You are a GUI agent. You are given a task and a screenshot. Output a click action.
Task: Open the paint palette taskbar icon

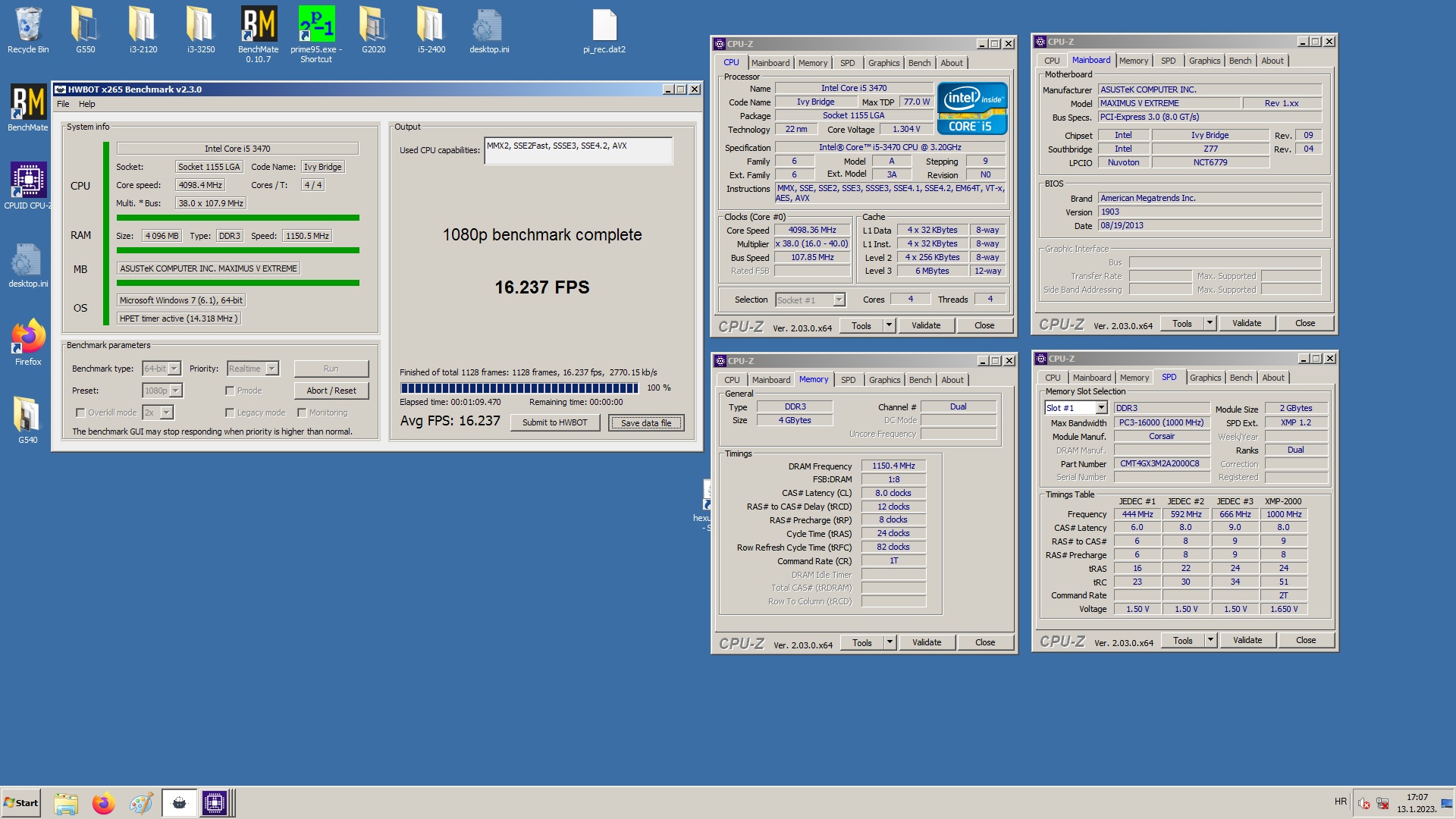click(140, 803)
